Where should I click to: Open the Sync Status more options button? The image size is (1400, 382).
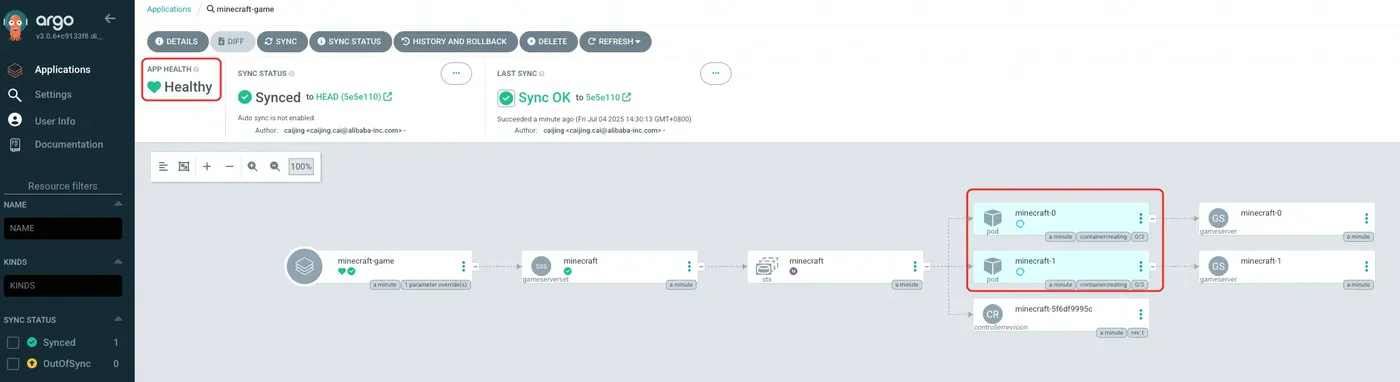(456, 73)
